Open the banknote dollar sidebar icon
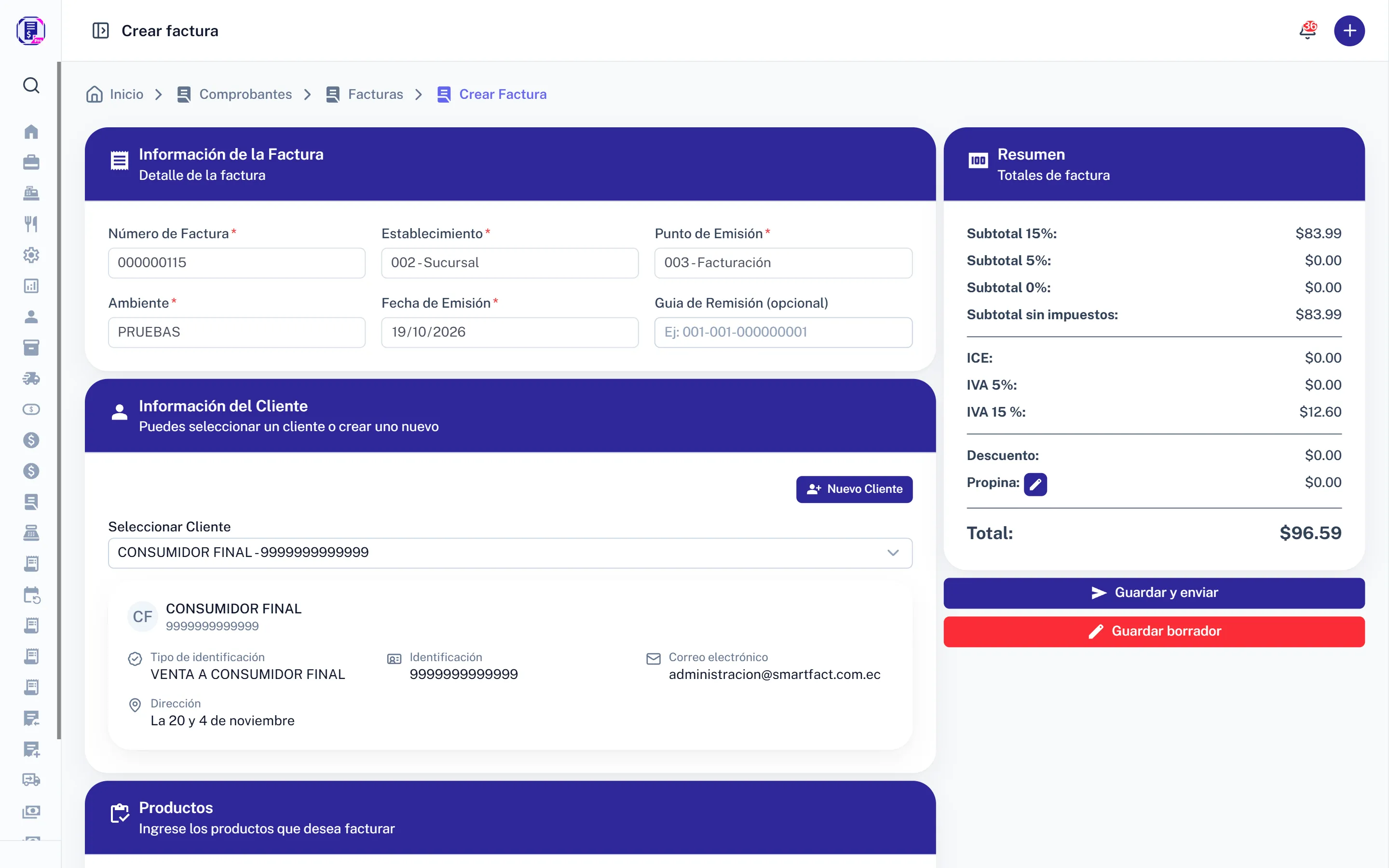This screenshot has width=1389, height=868. coord(31,409)
